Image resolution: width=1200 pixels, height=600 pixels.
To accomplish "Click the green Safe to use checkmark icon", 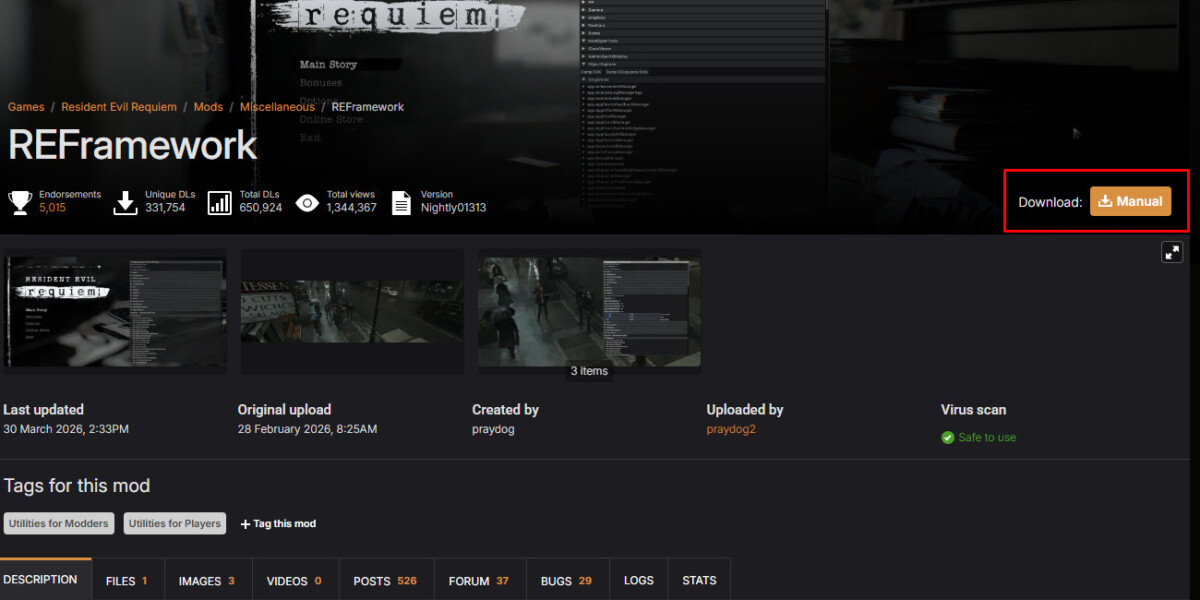I will click(948, 437).
